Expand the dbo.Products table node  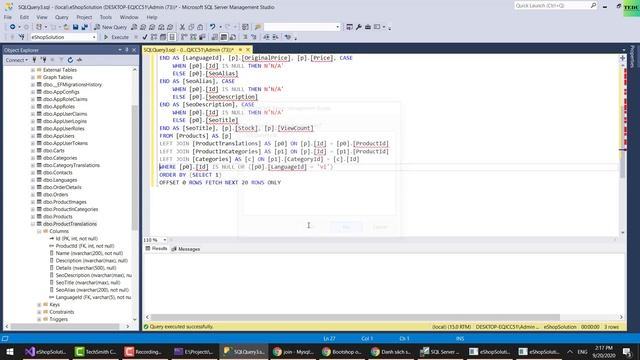pyautogui.click(x=33, y=217)
